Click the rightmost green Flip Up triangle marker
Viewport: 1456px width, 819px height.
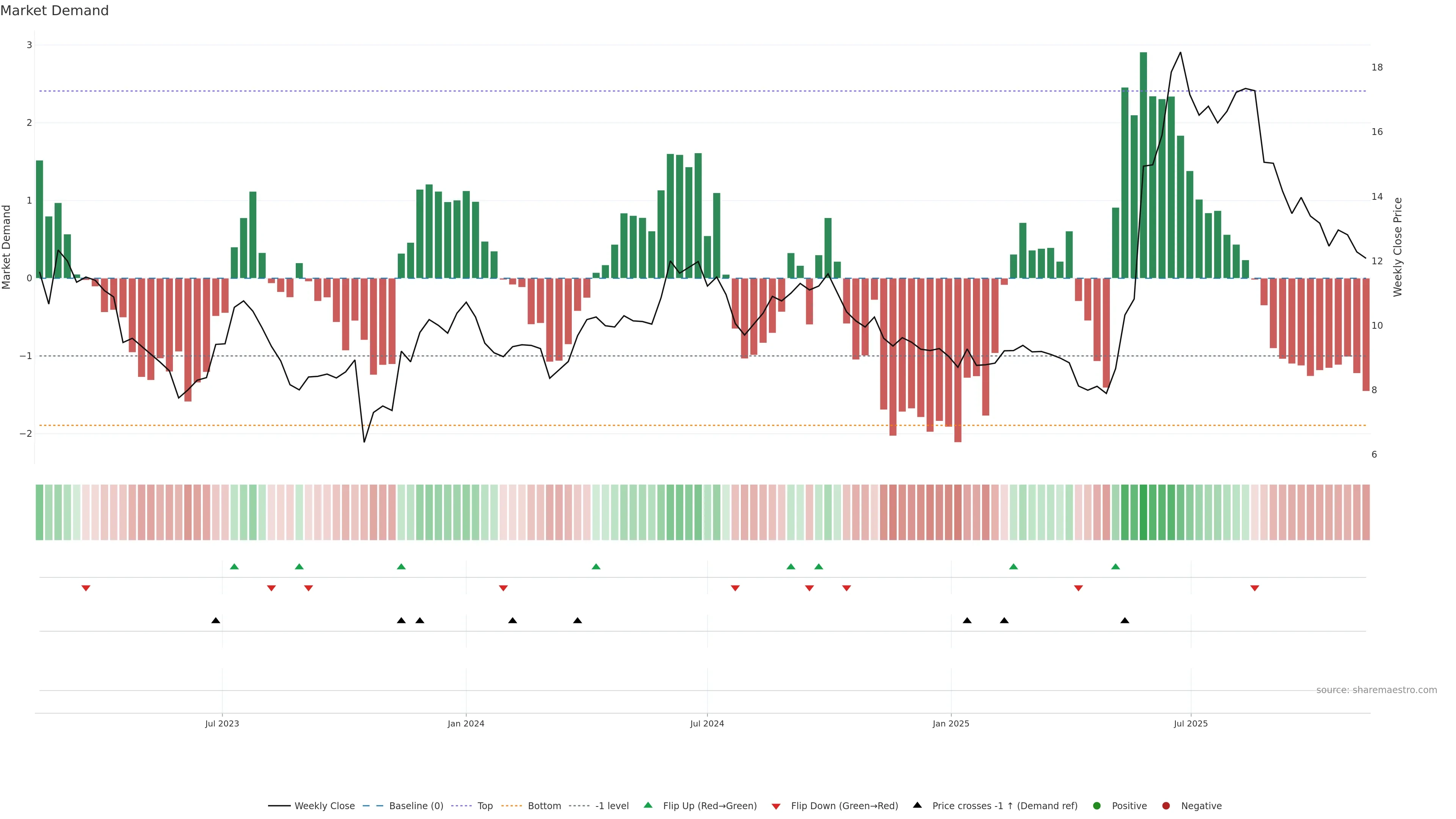click(x=1115, y=567)
